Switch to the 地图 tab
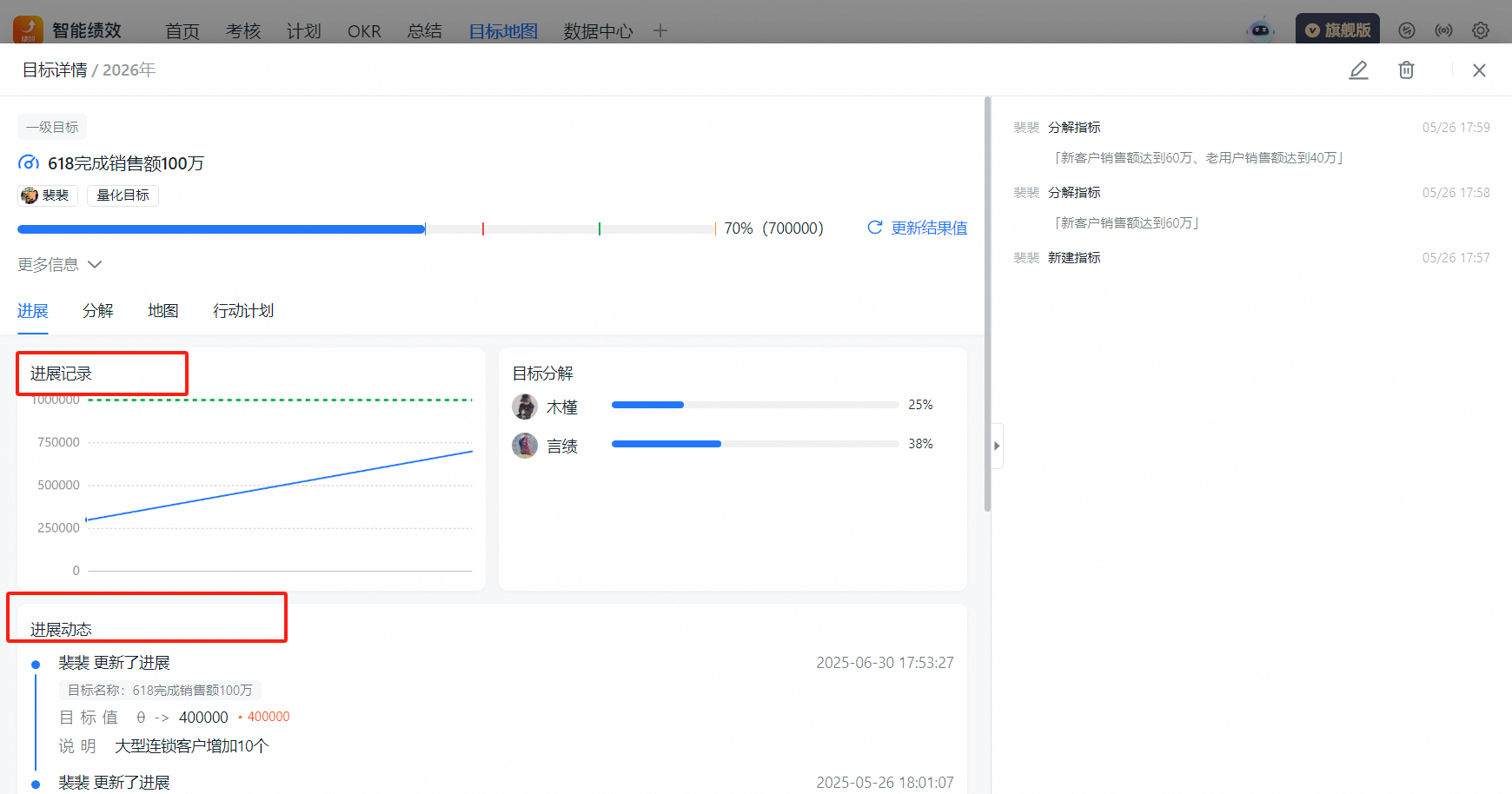The image size is (1512, 794). (163, 311)
